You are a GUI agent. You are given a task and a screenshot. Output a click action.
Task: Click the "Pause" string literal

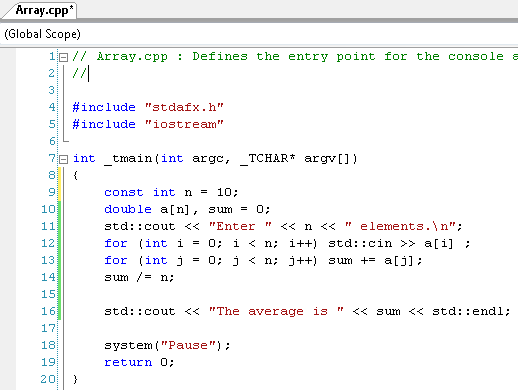pyautogui.click(x=188, y=345)
